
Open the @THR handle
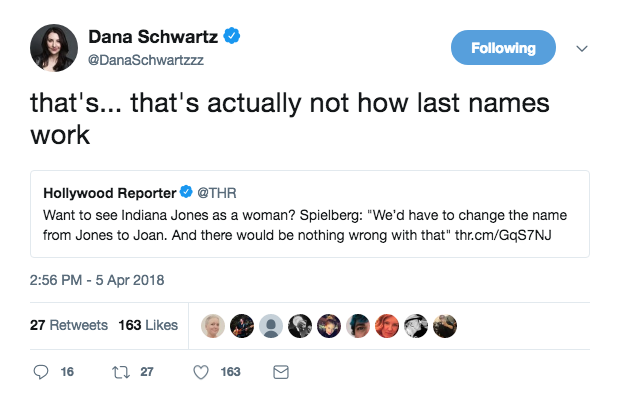[x=217, y=193]
